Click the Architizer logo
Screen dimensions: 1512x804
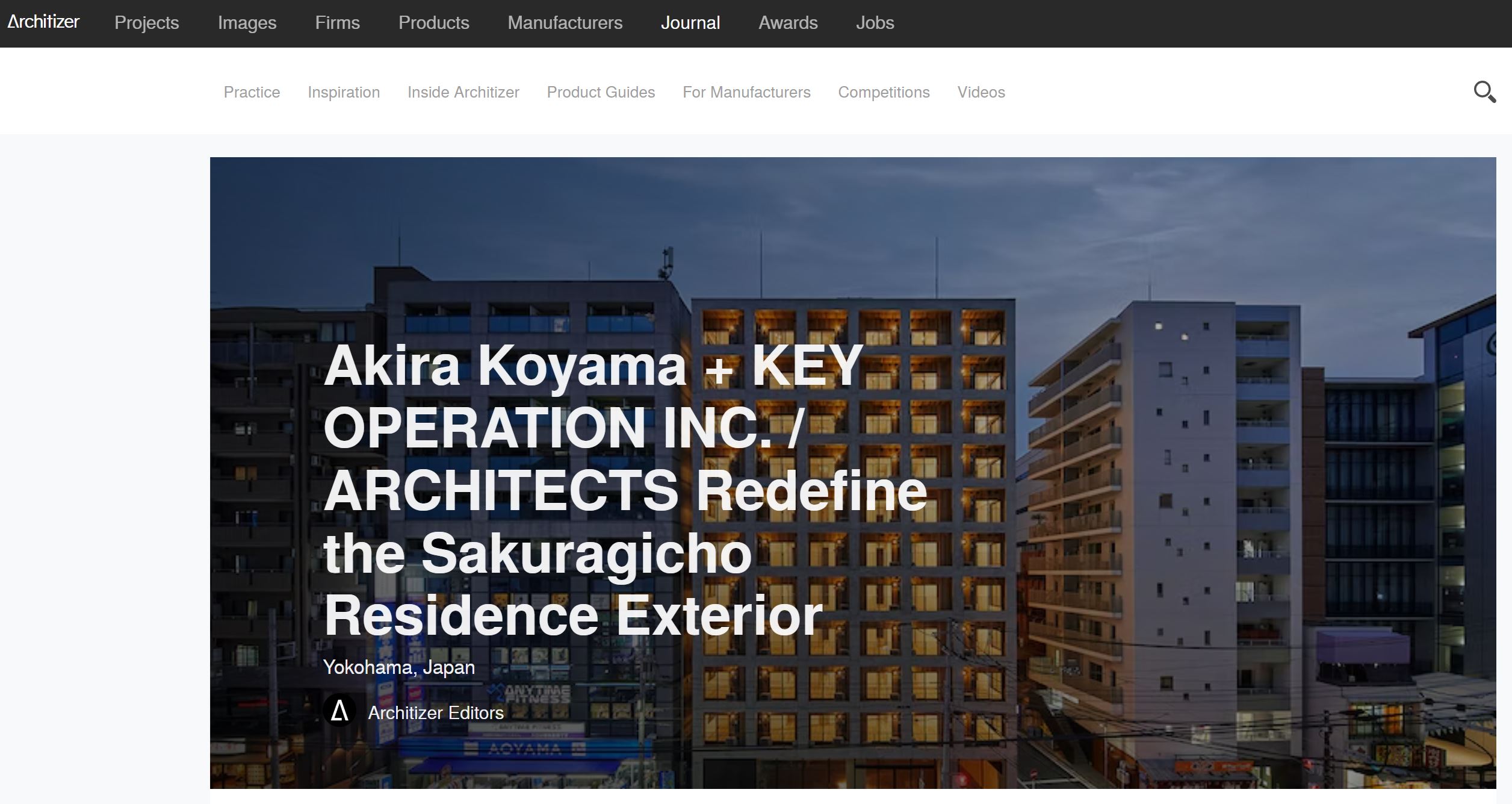pyautogui.click(x=43, y=22)
